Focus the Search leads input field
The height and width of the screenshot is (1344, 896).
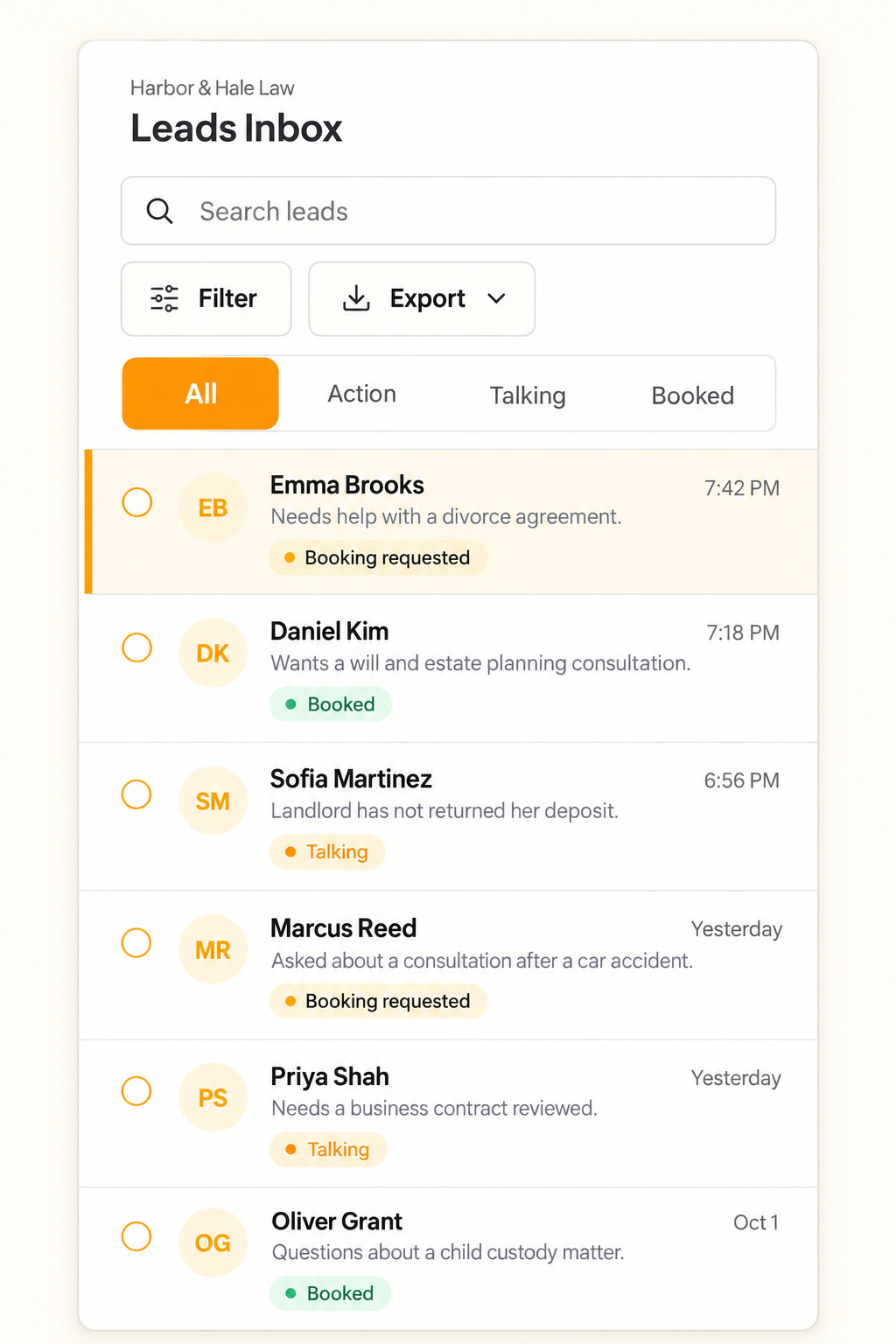[x=448, y=211]
